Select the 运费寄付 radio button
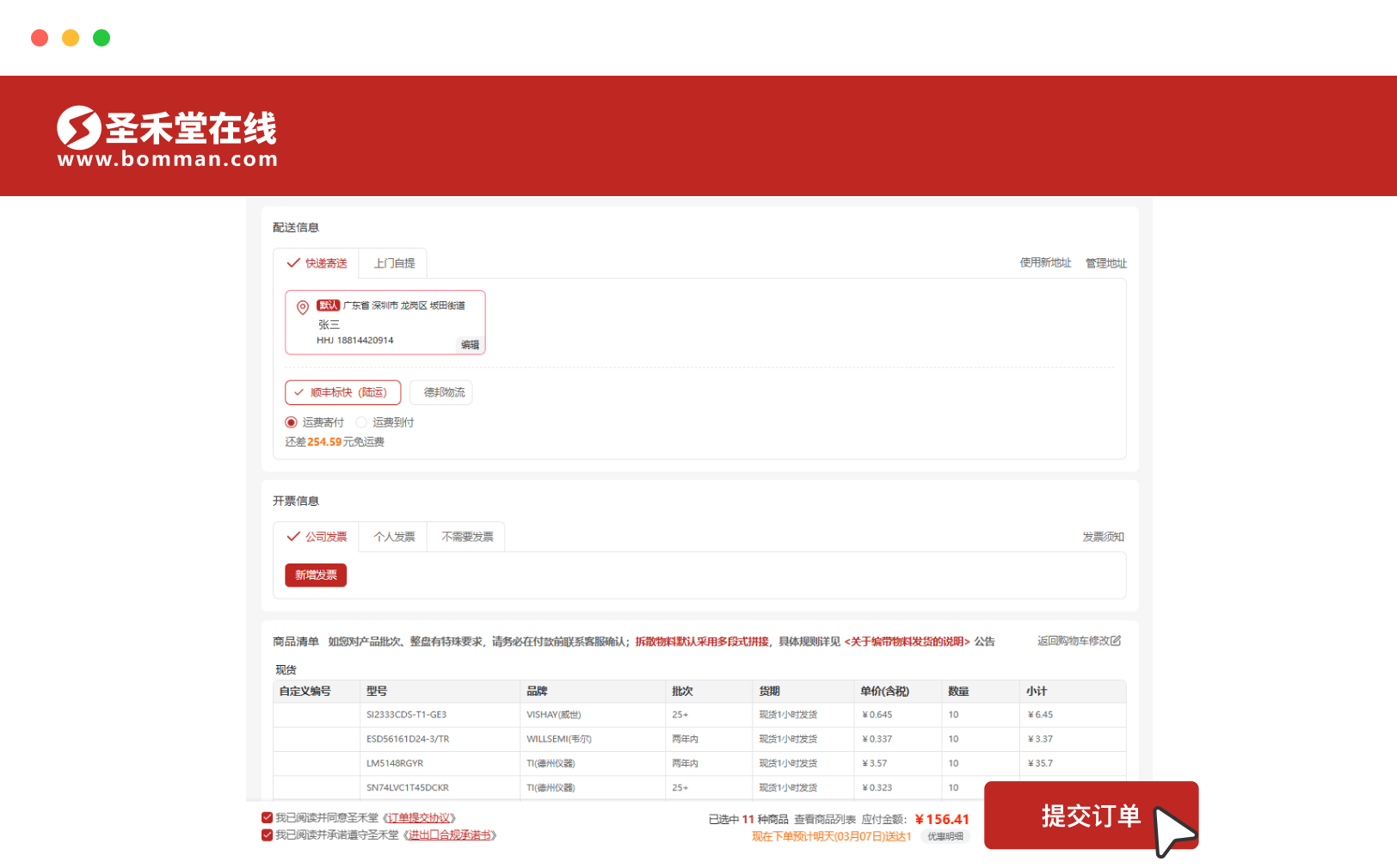 [292, 422]
